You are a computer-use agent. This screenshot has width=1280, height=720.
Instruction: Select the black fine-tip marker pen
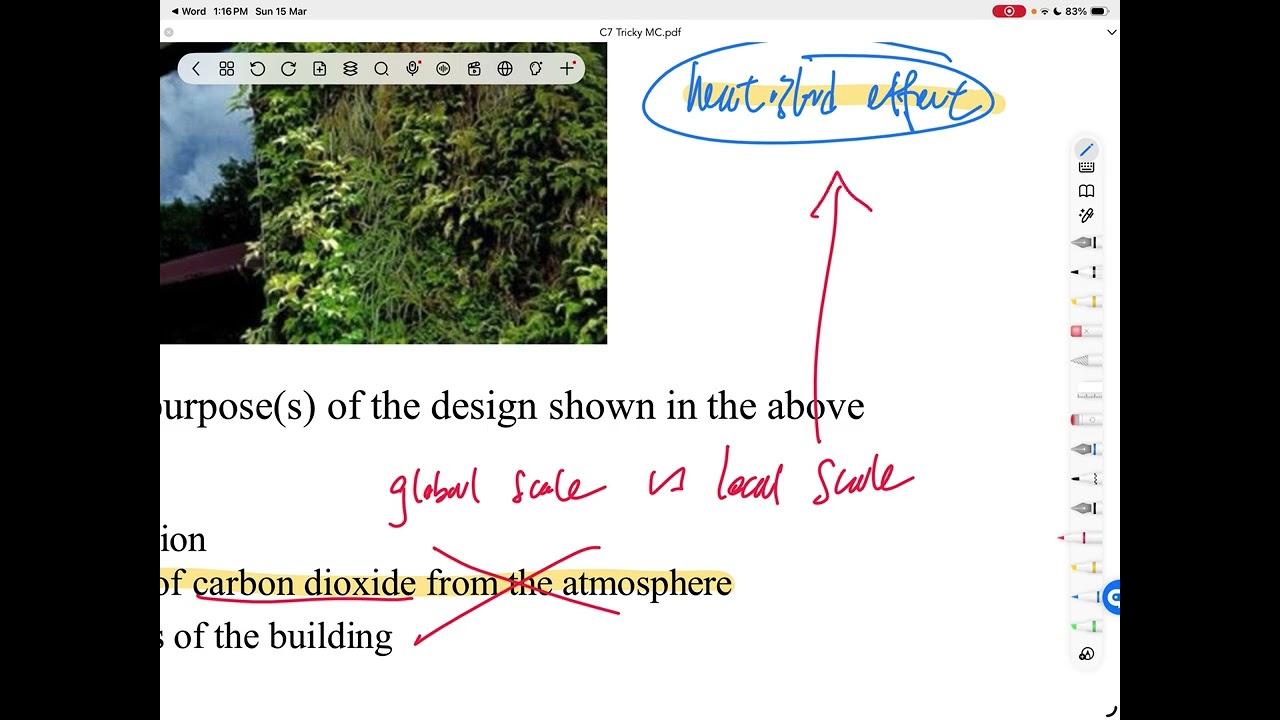pos(1086,272)
